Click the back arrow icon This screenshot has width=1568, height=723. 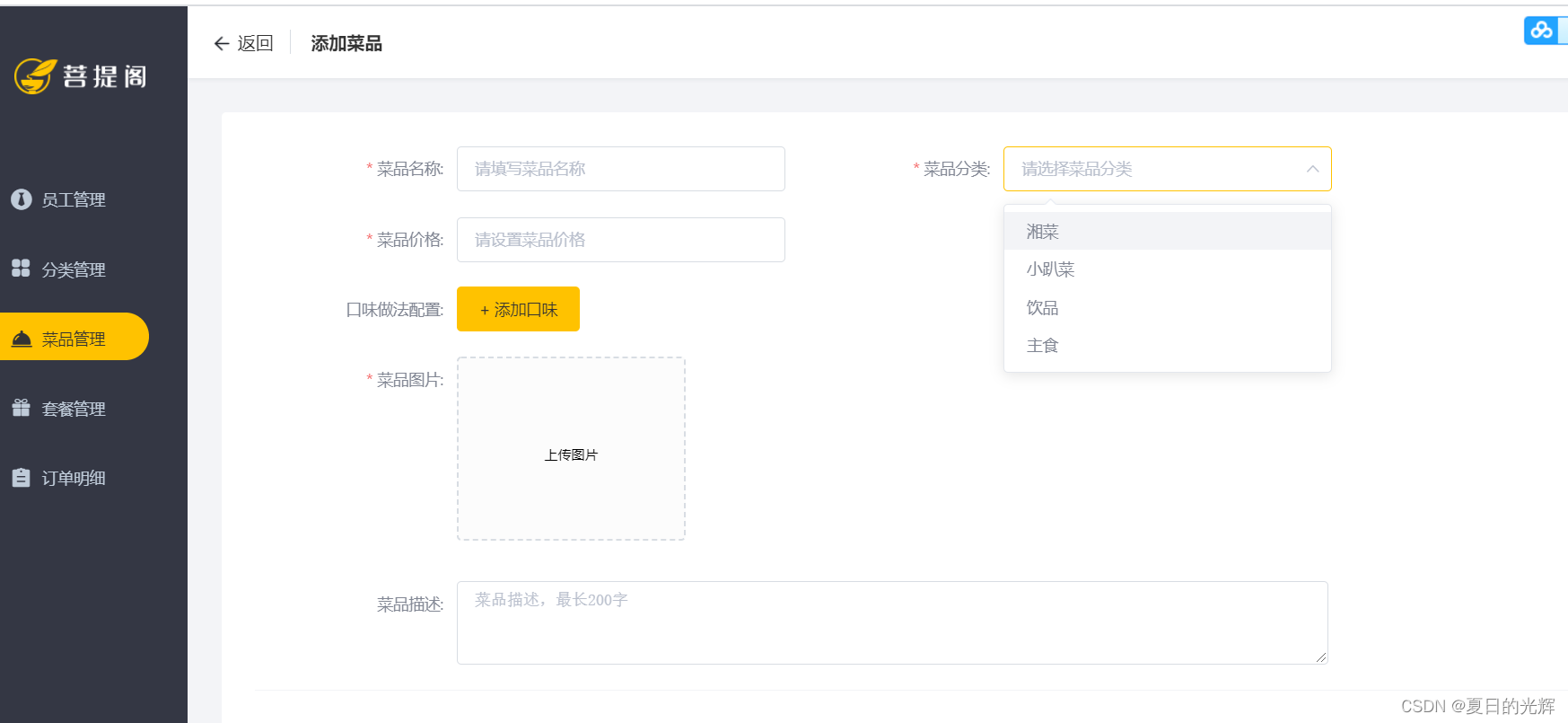pos(222,43)
